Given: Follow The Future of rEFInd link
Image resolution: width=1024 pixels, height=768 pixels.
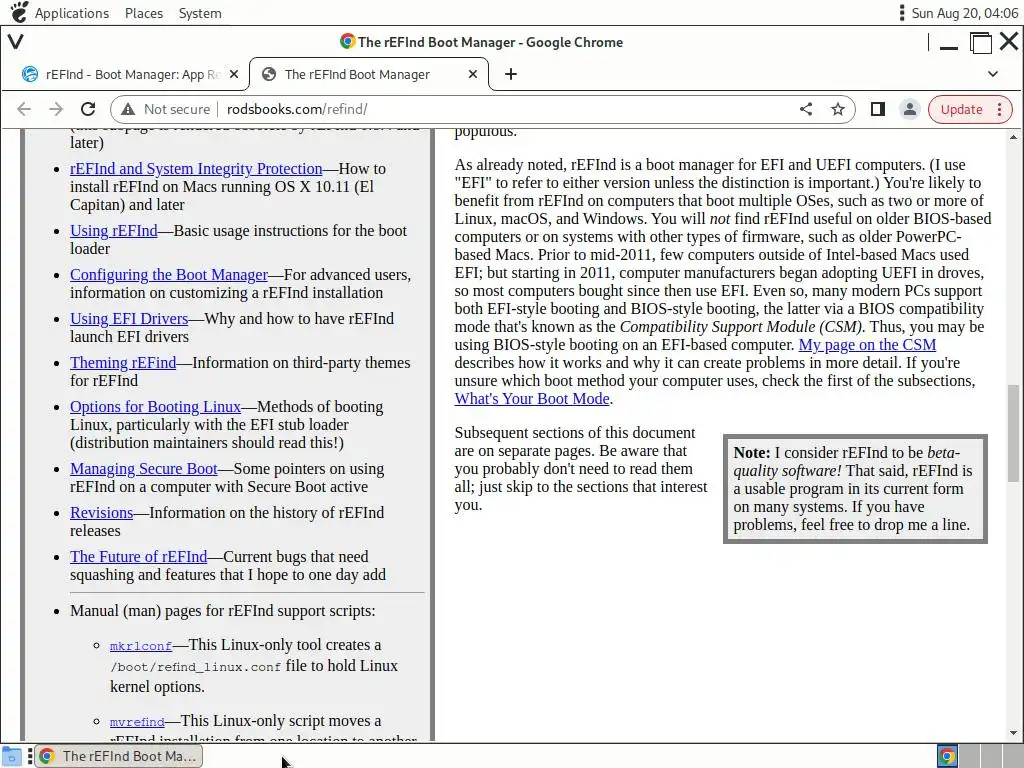Looking at the screenshot, I should click(138, 556).
